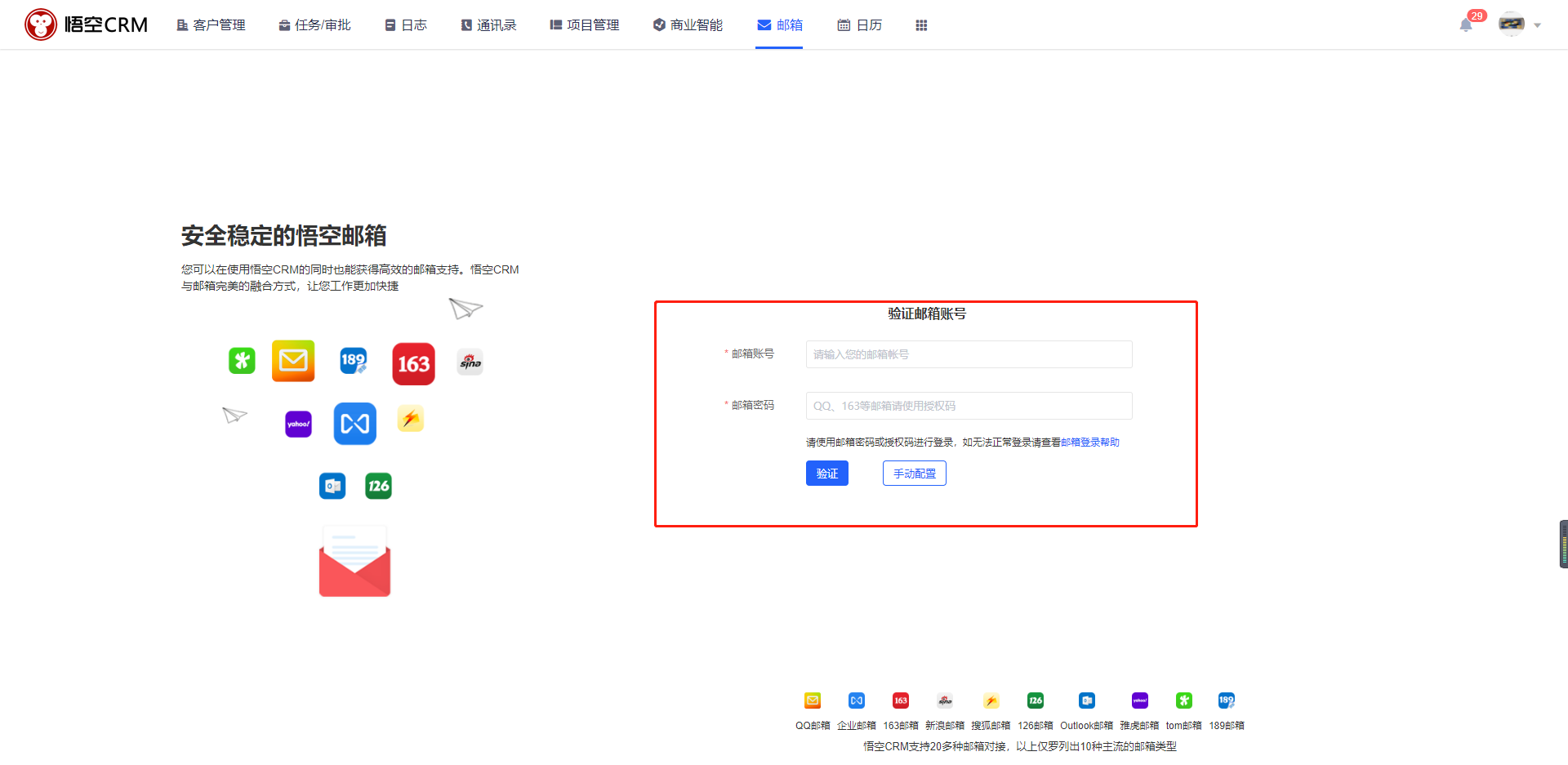Click the large orange QQ mail envelope icon
This screenshot has width=1568, height=765.
click(x=293, y=361)
